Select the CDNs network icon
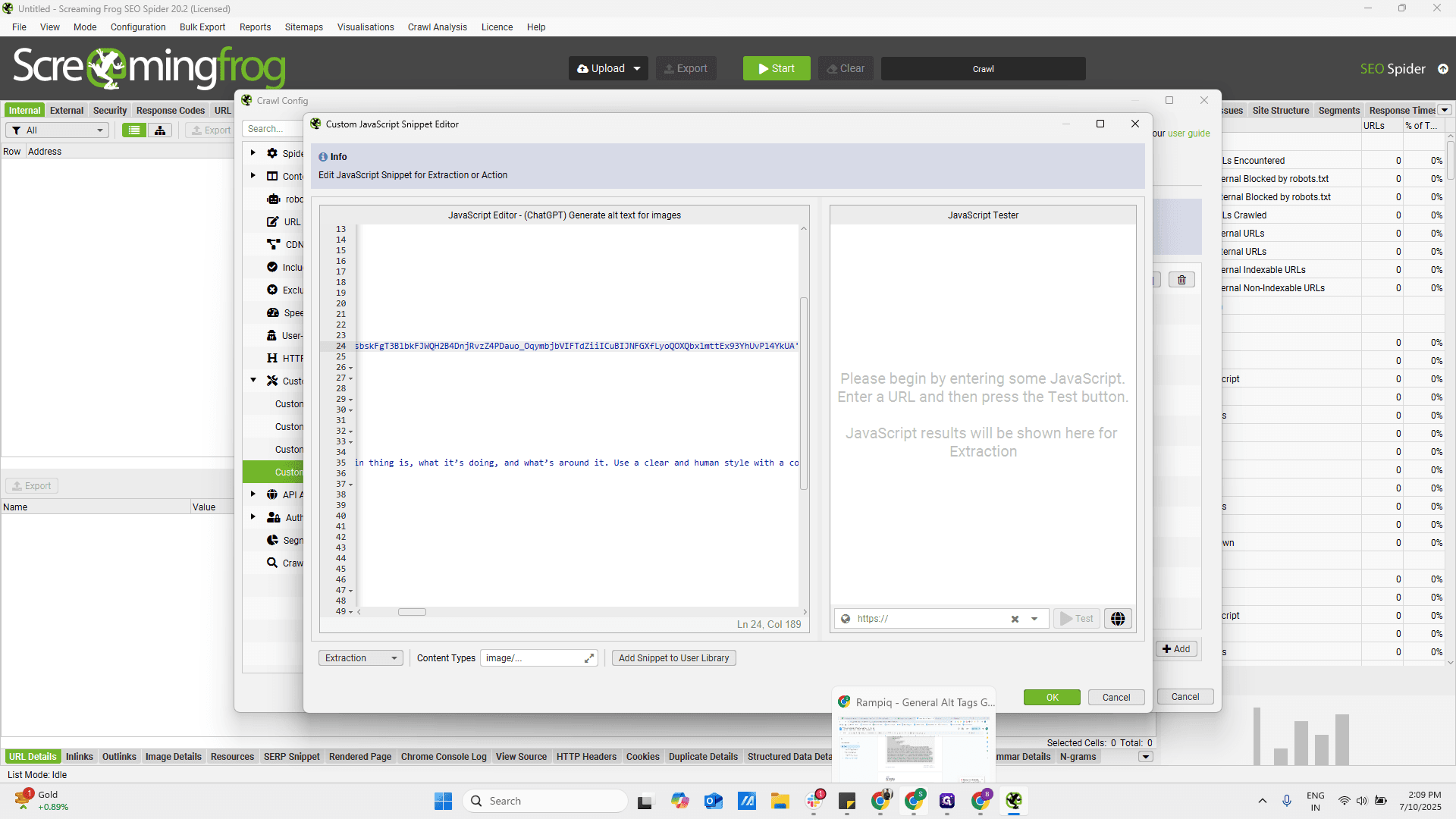This screenshot has height=819, width=1456. click(x=273, y=244)
